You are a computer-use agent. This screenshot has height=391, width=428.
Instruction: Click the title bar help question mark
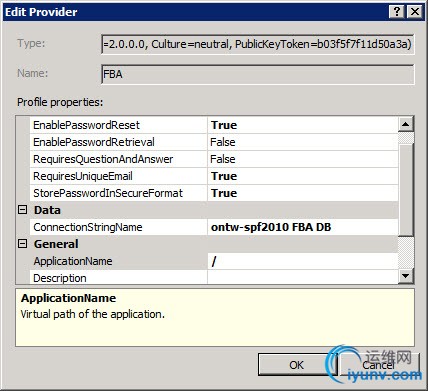point(396,12)
